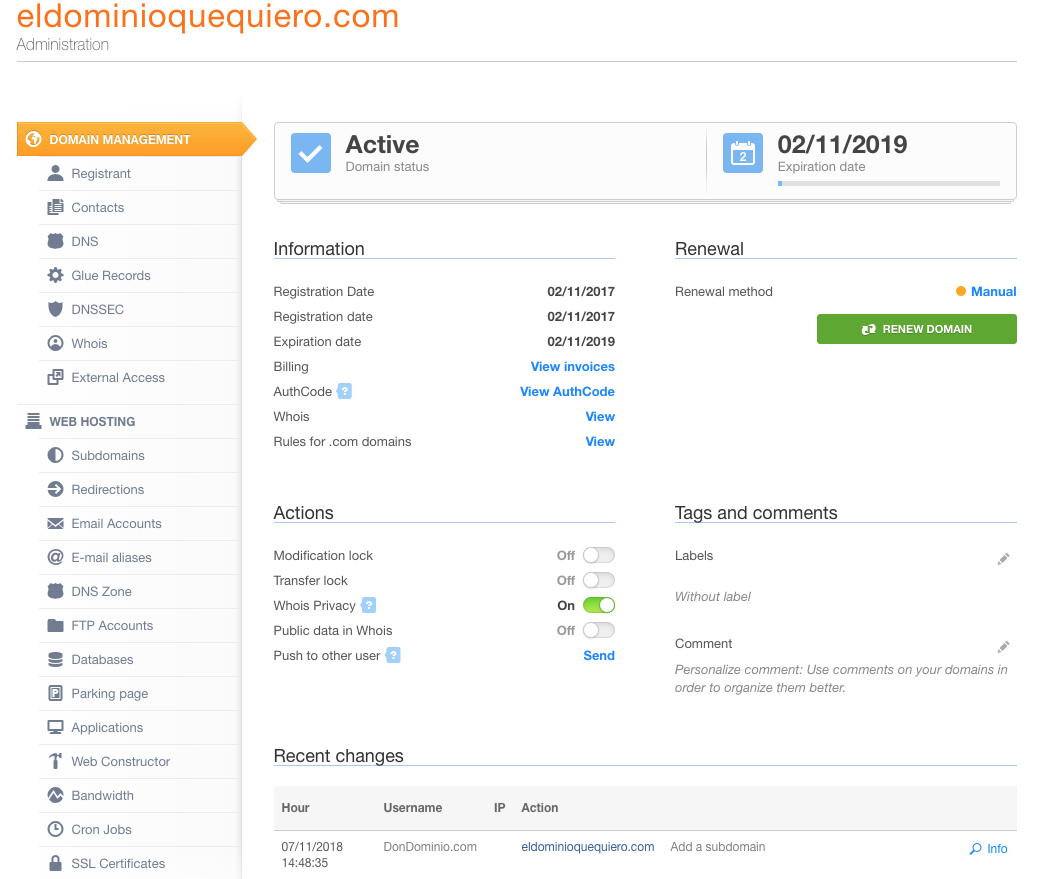Click the Bandwidth graph icon

pos(55,795)
